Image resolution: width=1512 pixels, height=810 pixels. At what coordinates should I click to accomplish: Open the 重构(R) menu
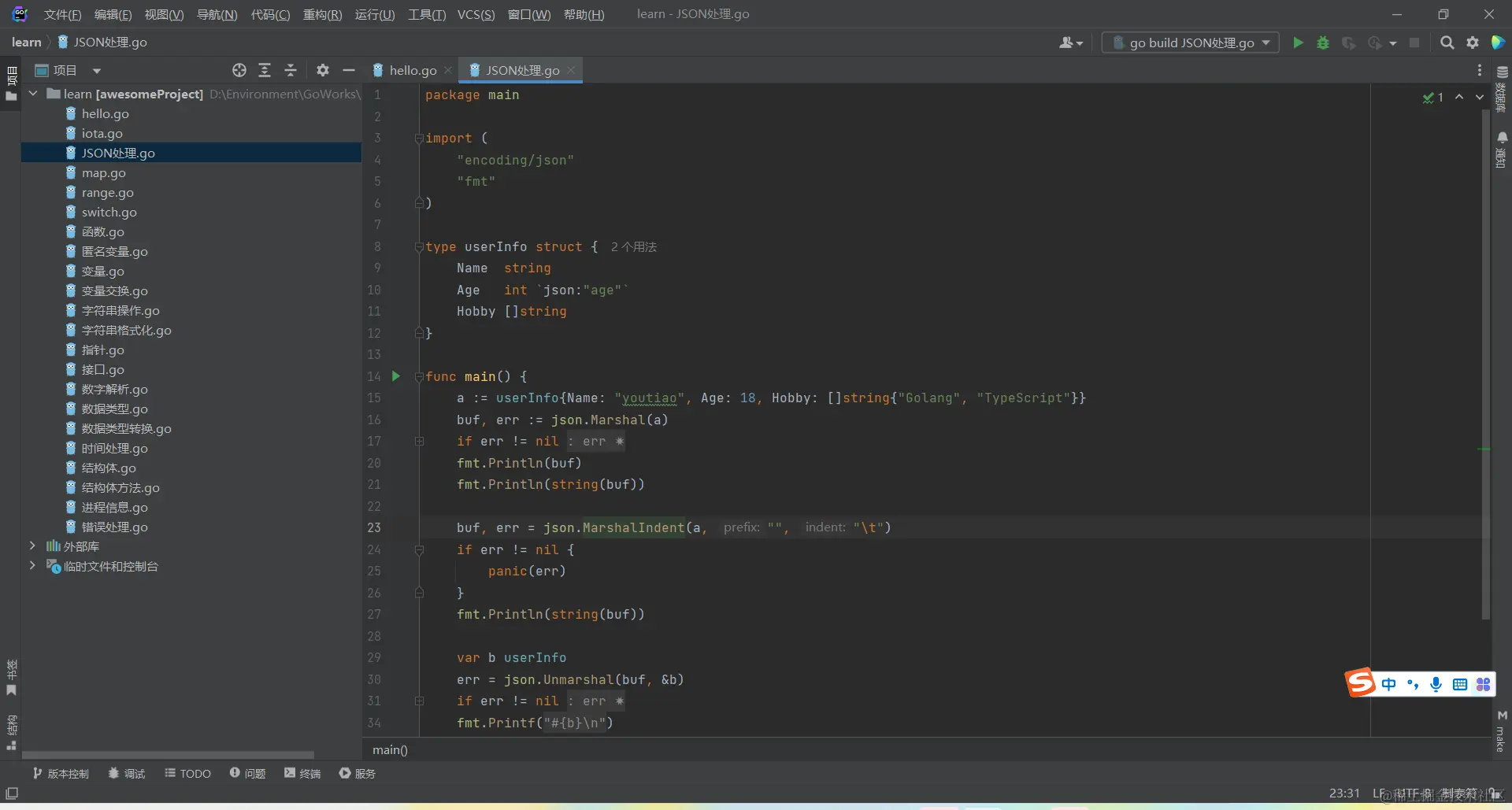tap(322, 14)
